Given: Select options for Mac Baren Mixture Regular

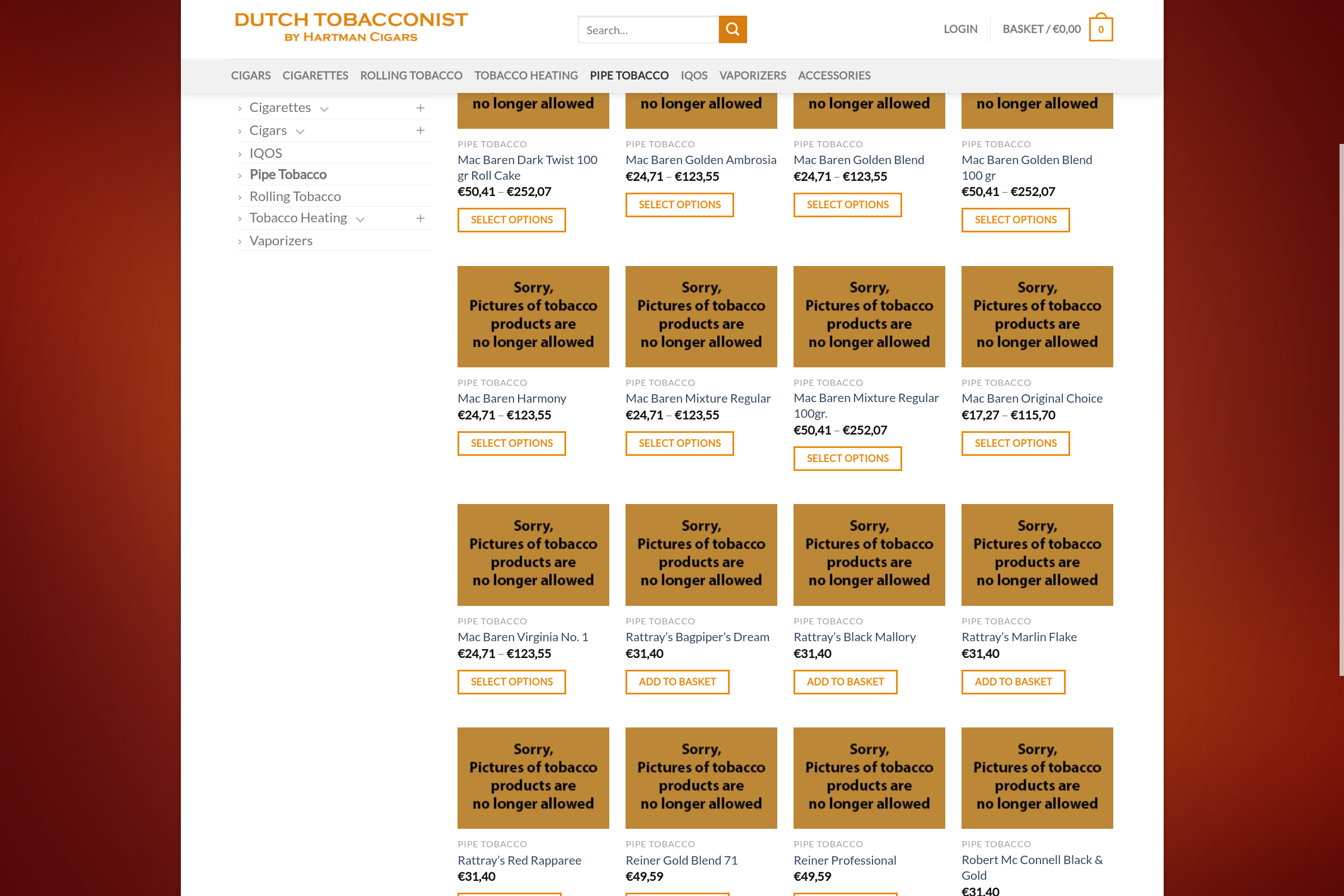Looking at the screenshot, I should [679, 444].
